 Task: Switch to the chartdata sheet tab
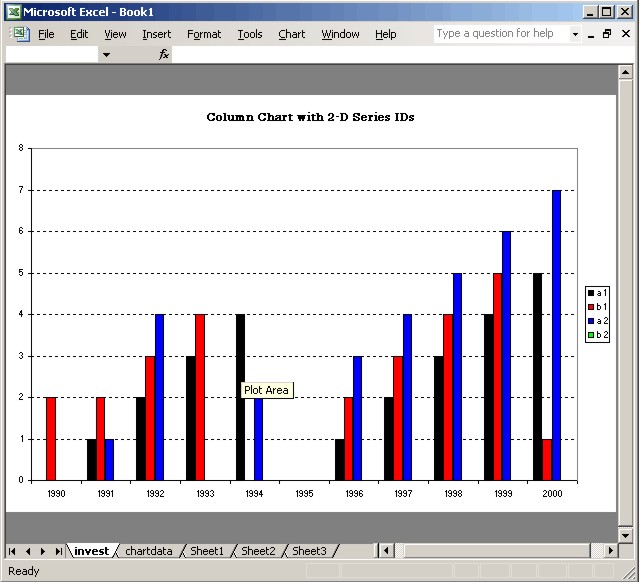(x=148, y=551)
